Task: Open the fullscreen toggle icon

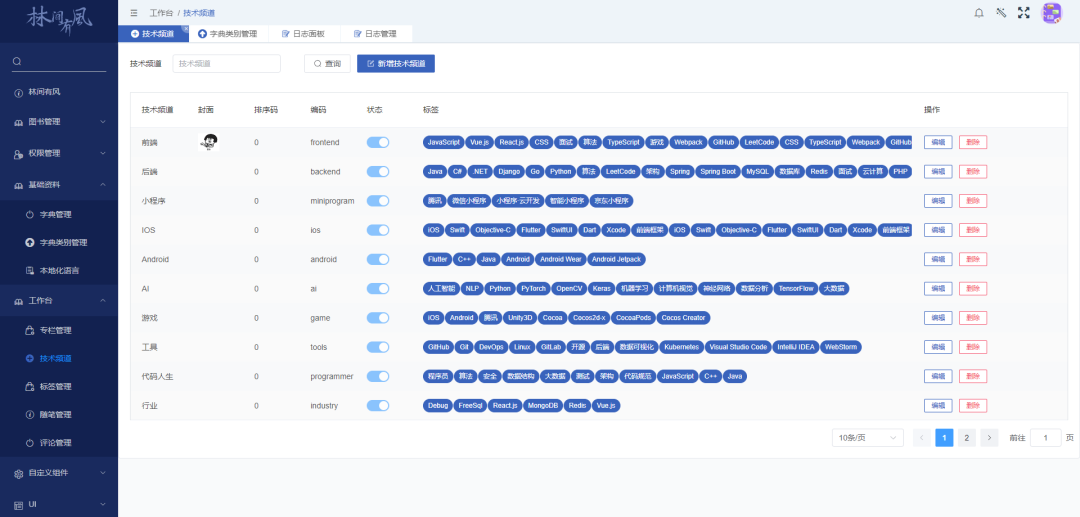Action: click(1023, 12)
